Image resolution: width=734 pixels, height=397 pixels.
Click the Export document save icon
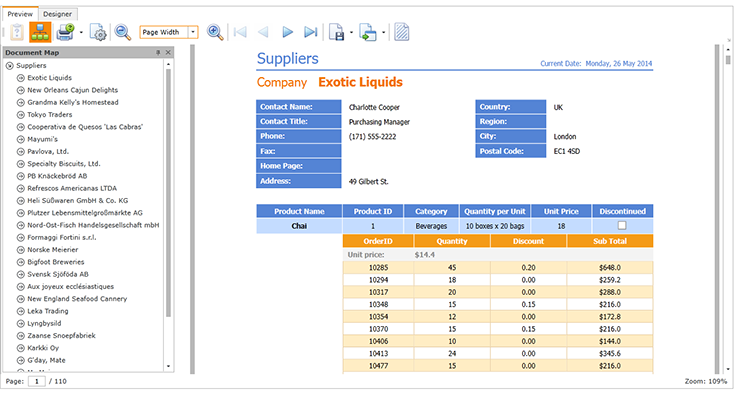point(337,32)
